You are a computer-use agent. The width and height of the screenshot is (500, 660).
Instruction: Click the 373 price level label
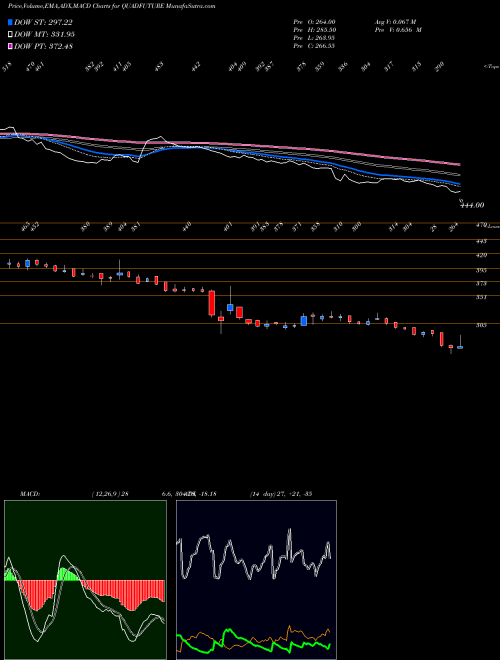point(481,284)
